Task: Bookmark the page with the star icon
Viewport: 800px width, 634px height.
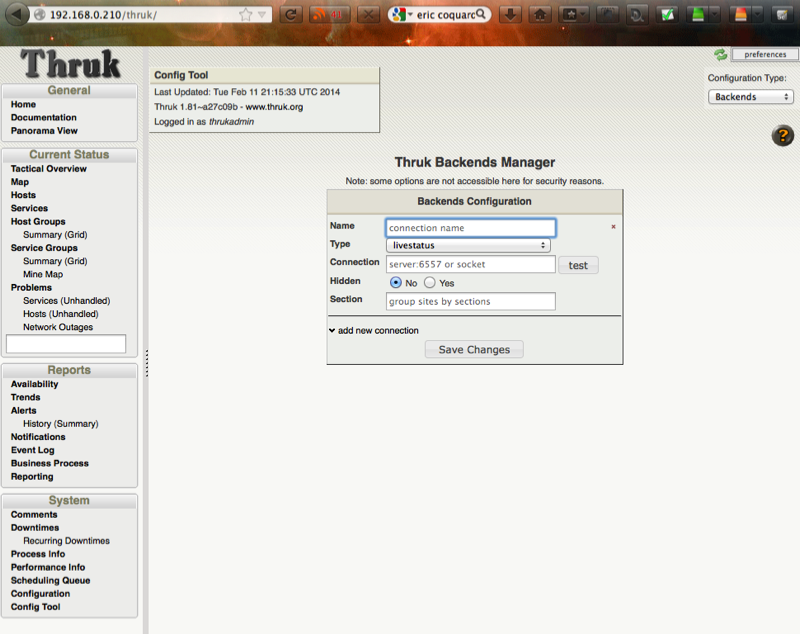Action: point(246,15)
